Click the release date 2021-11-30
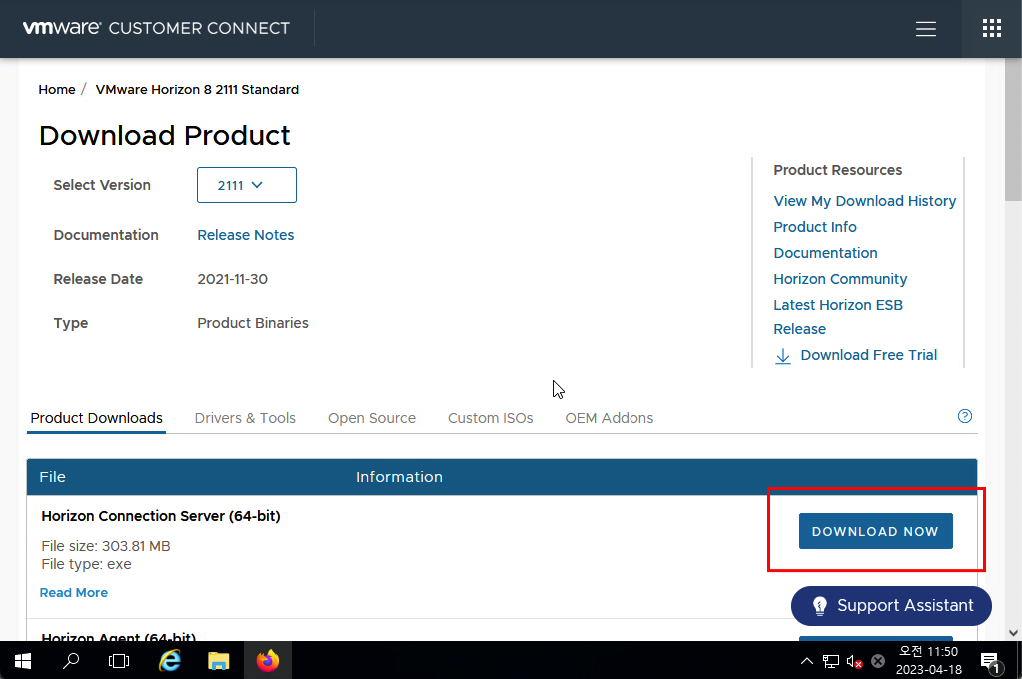1022x679 pixels. [x=233, y=280]
